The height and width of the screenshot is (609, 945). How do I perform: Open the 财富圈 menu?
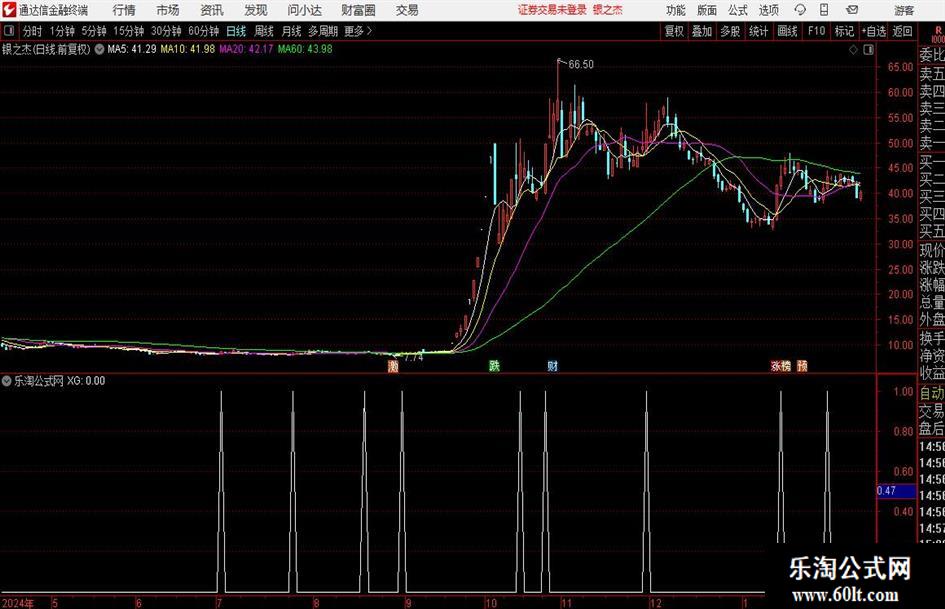pyautogui.click(x=358, y=10)
